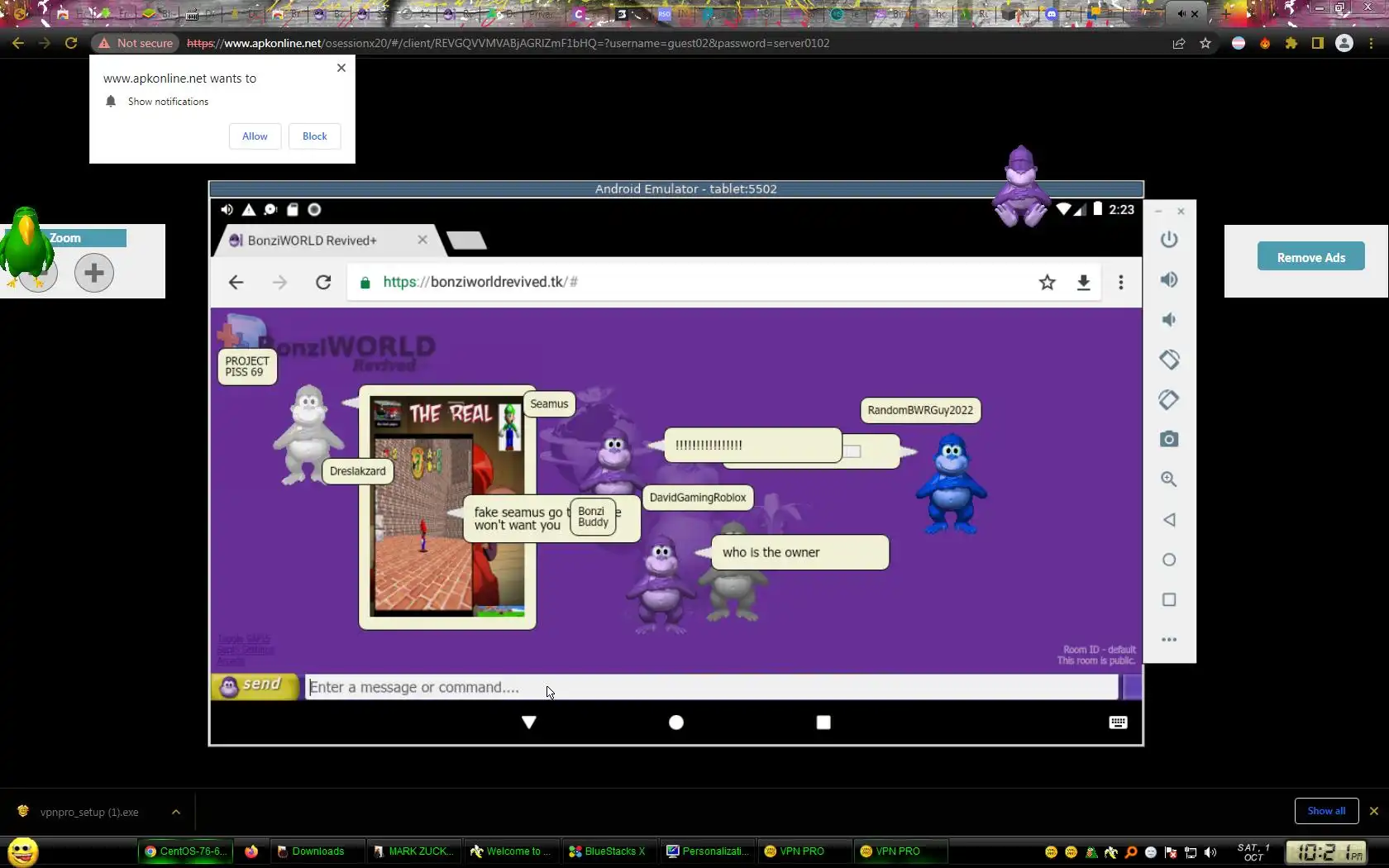The height and width of the screenshot is (868, 1389).
Task: Open Chrome profile avatar
Action: (1344, 43)
